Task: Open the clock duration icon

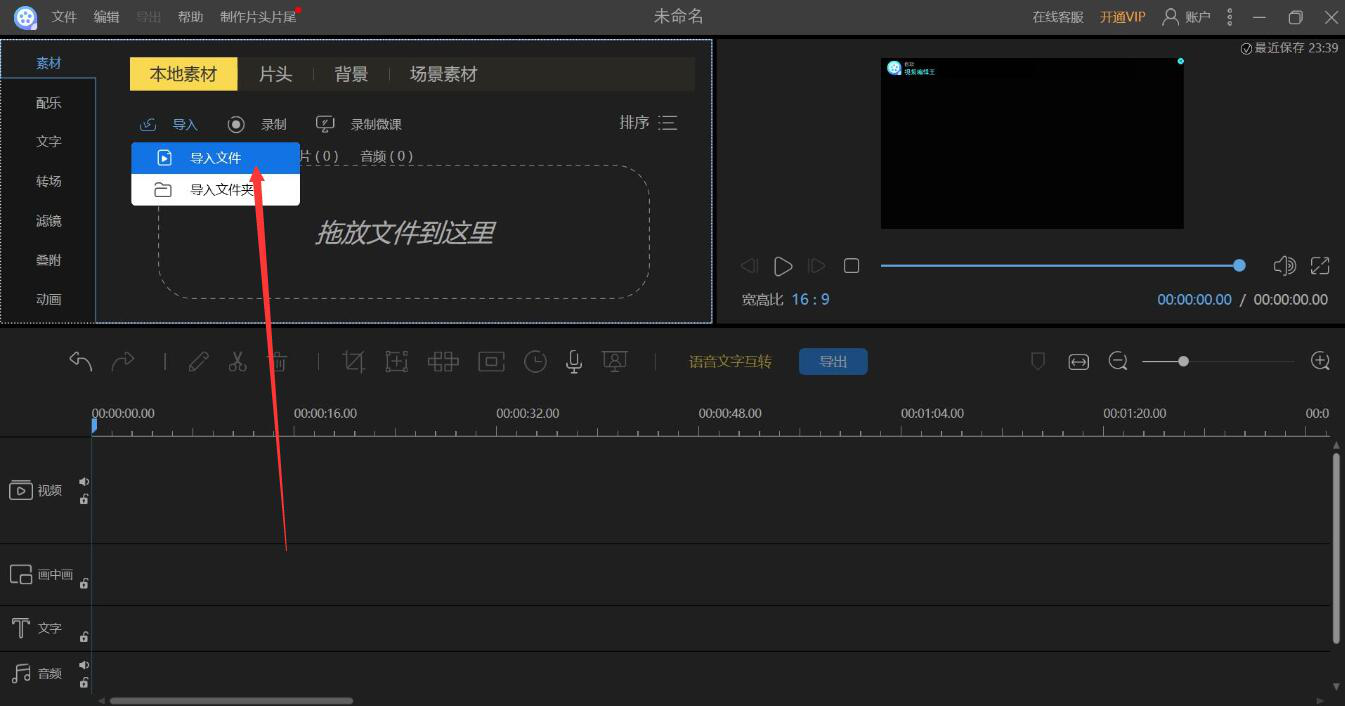Action: tap(536, 362)
